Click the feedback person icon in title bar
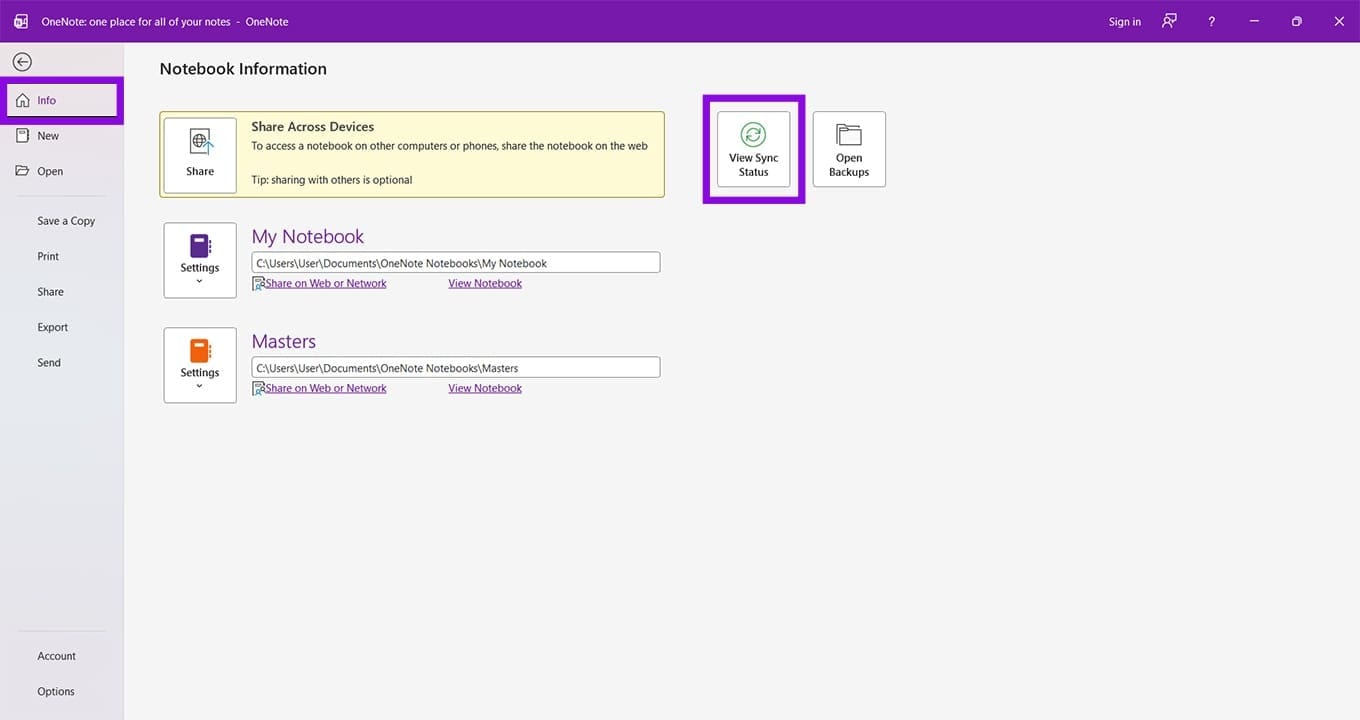Image resolution: width=1360 pixels, height=720 pixels. pos(1169,21)
